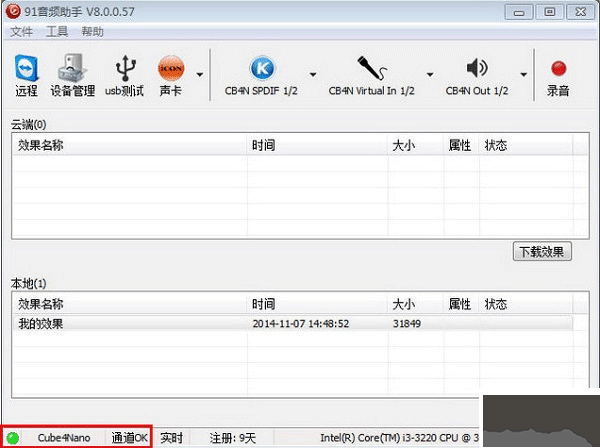Click Cube4Nano in the status bar

64,438
